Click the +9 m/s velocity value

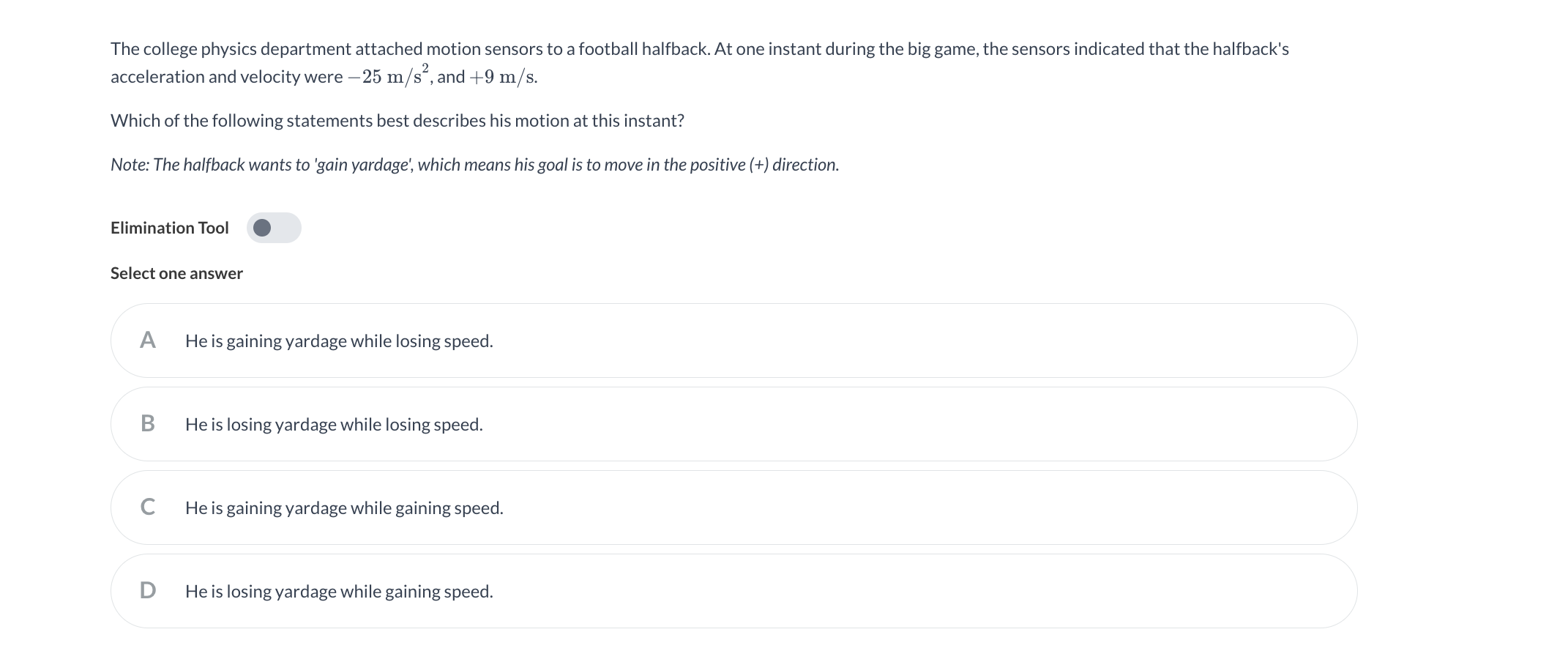point(504,77)
